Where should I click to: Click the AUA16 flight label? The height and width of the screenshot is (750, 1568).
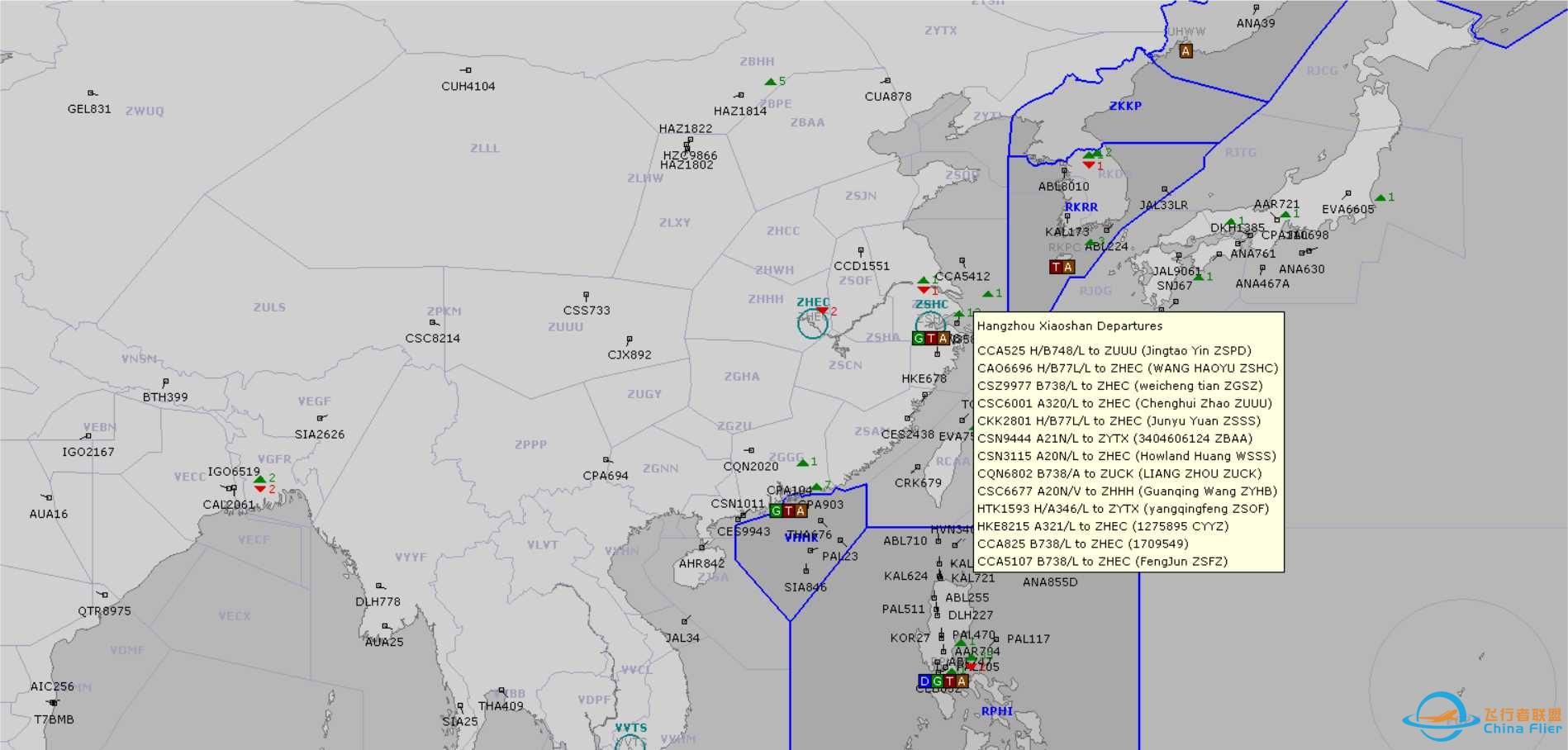coord(49,514)
